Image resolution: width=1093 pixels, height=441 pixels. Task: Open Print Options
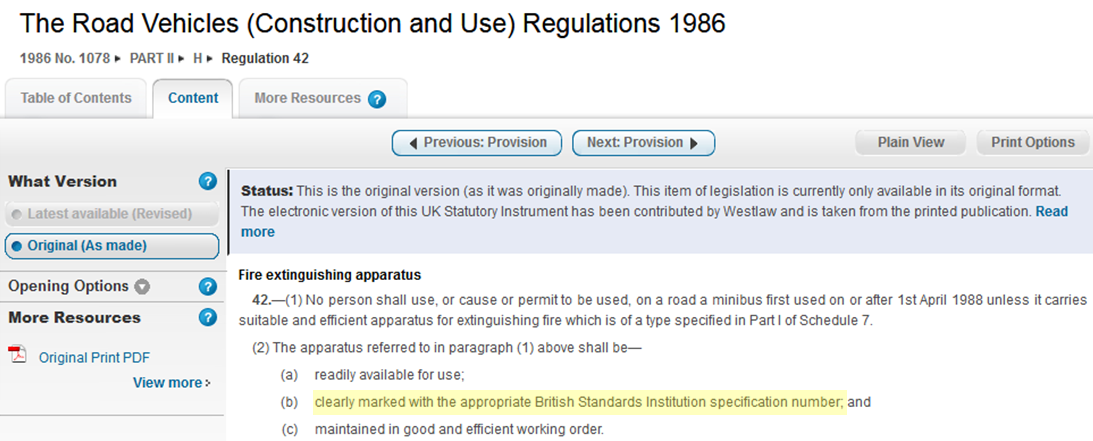pos(1033,142)
